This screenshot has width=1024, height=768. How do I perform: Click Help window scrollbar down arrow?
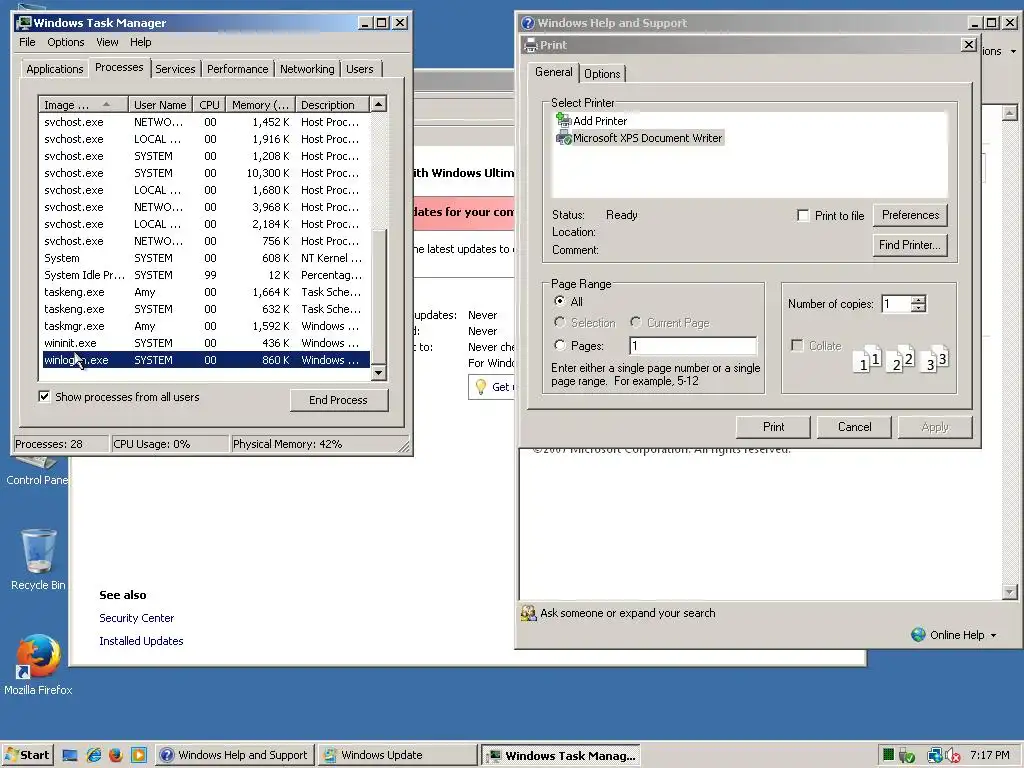1010,592
